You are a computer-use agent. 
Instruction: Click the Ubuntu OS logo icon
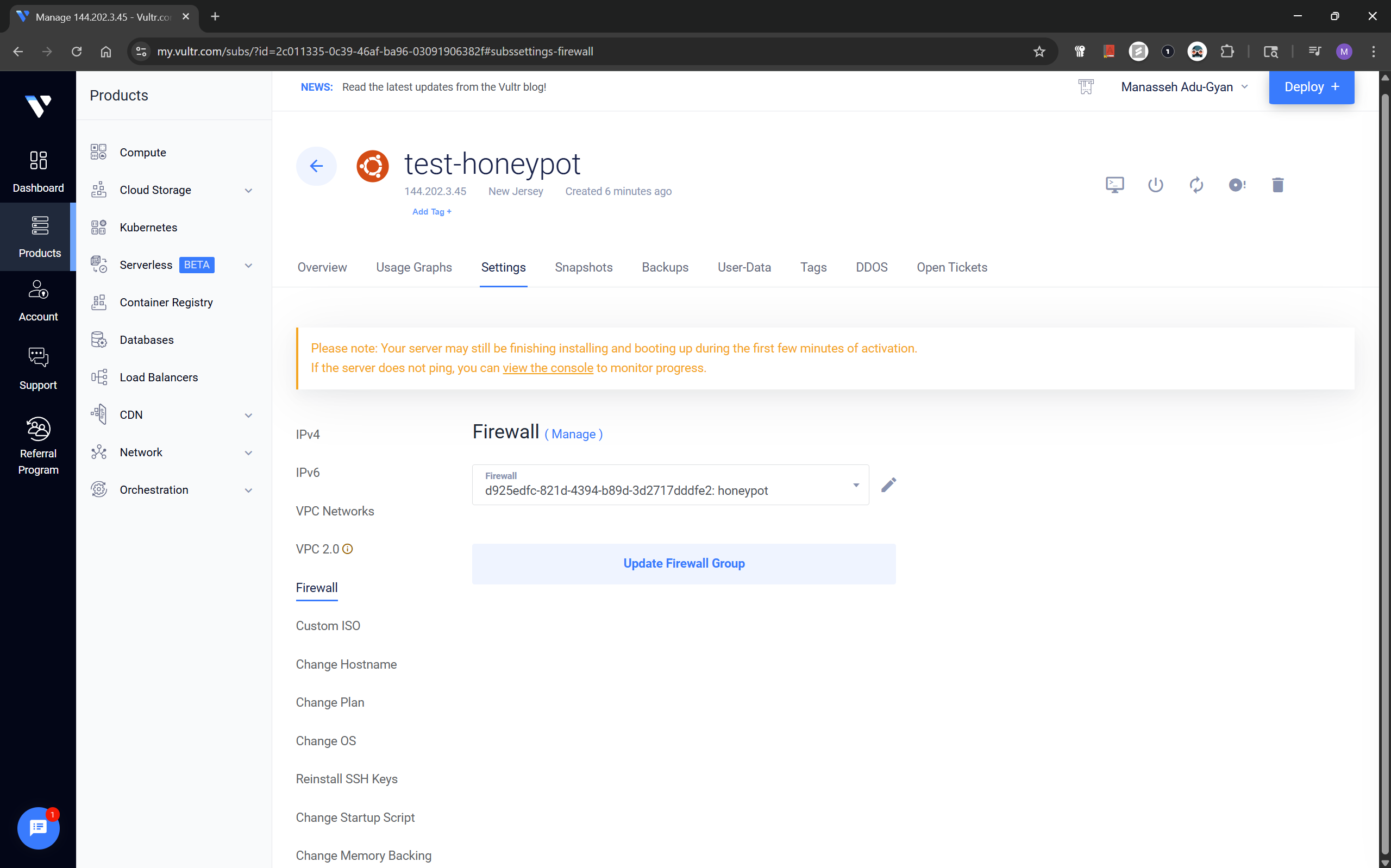pyautogui.click(x=373, y=166)
